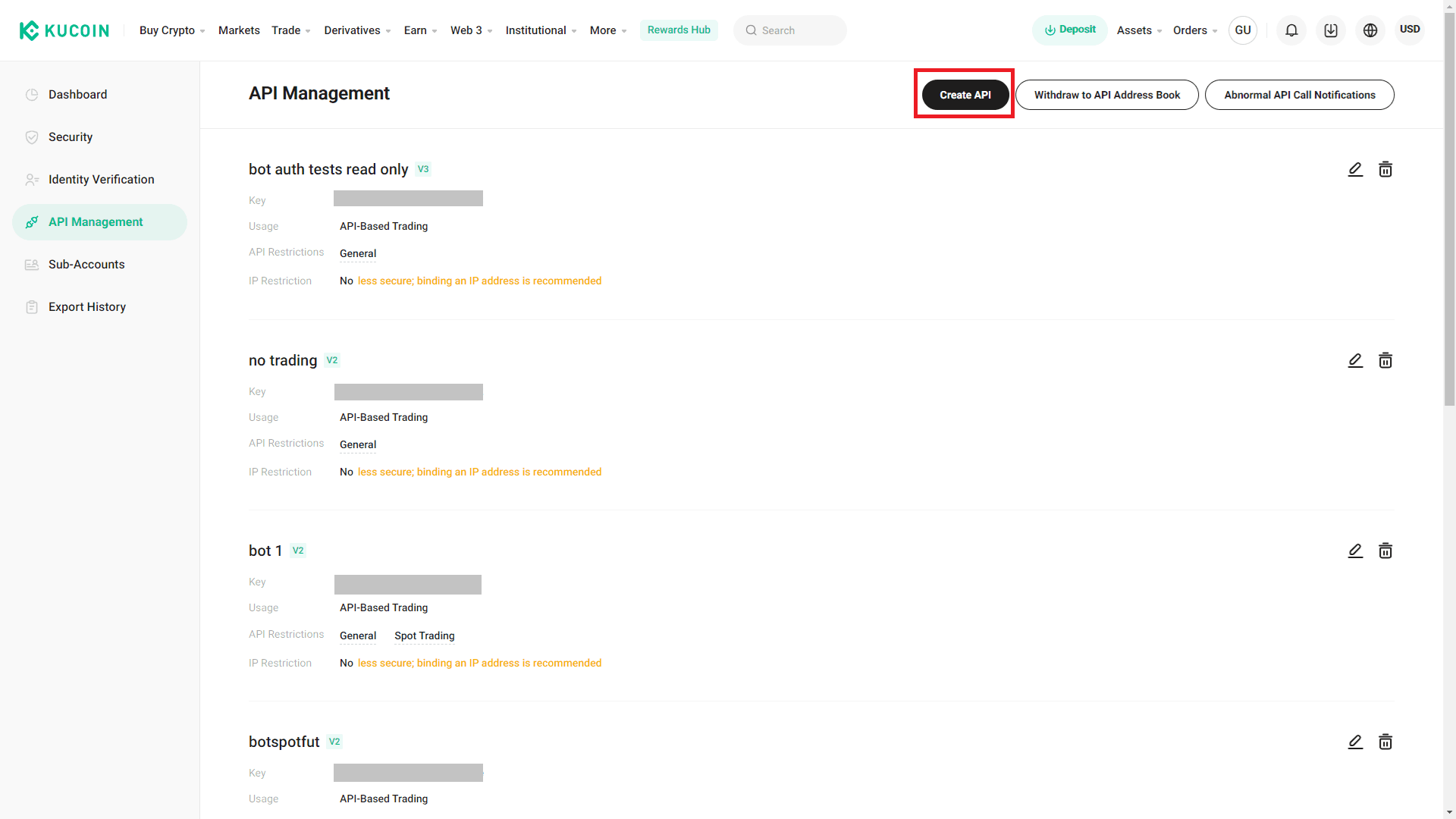
Task: Click the app download icon in header
Action: pos(1331,30)
